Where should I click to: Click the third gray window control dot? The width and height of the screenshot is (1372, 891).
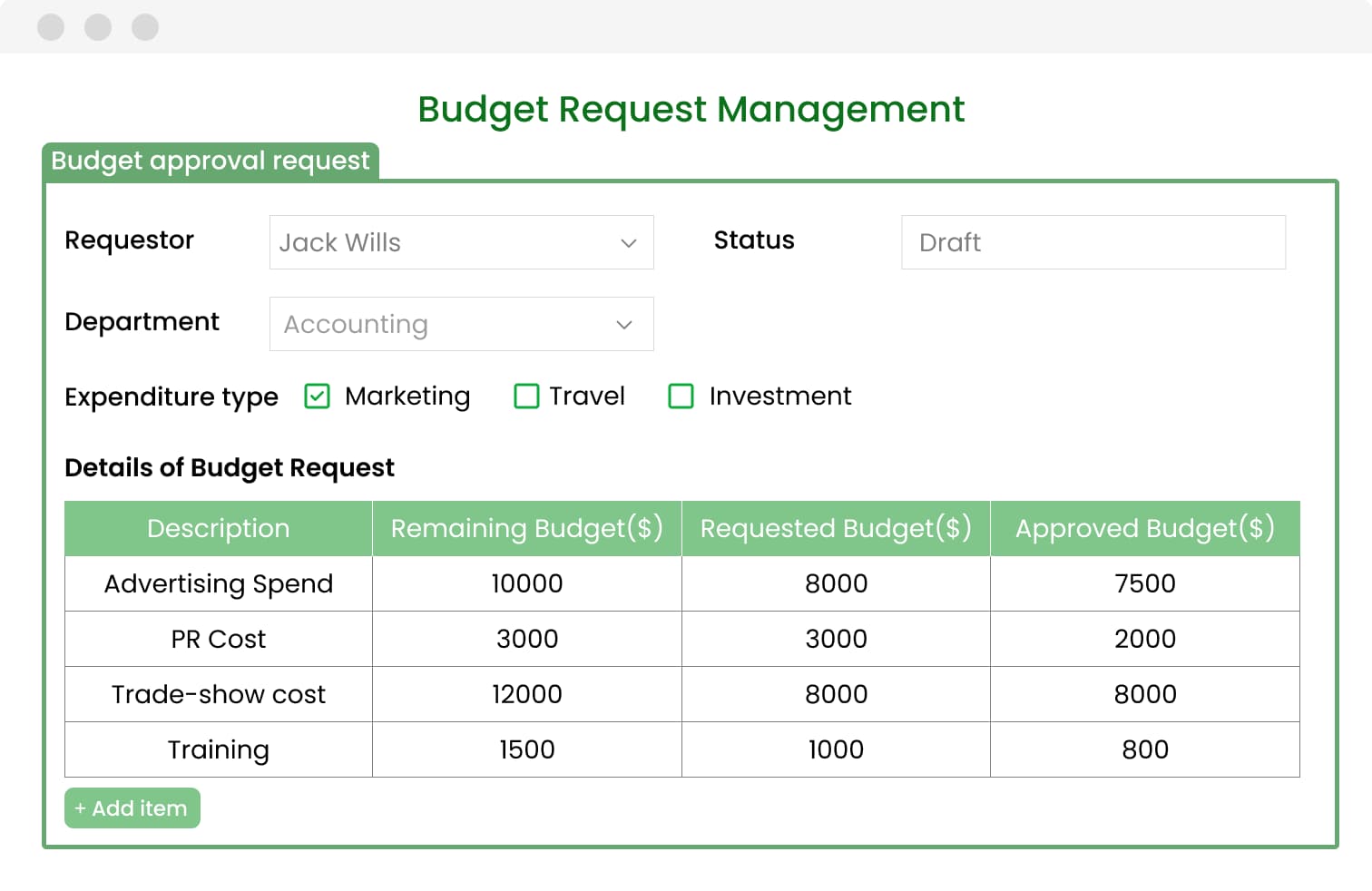point(145,27)
